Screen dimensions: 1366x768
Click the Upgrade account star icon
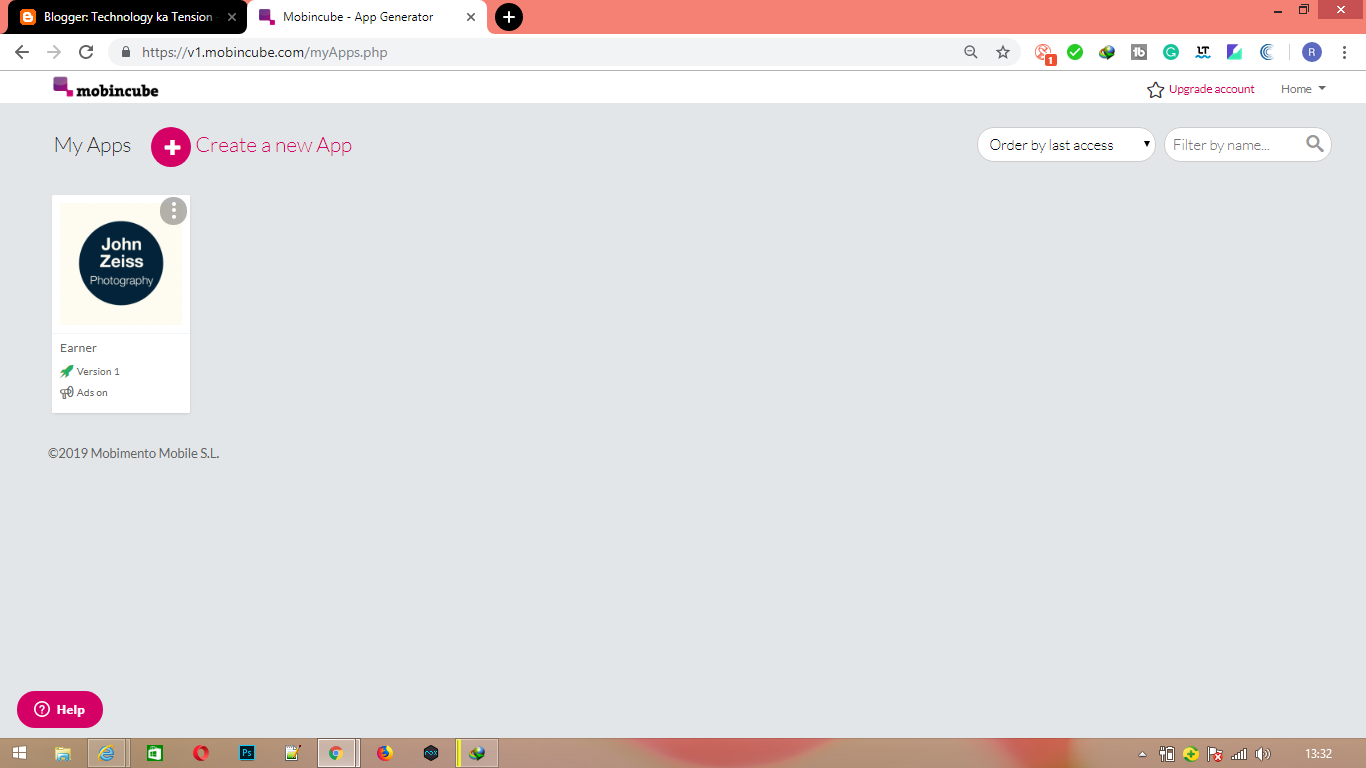pyautogui.click(x=1155, y=90)
